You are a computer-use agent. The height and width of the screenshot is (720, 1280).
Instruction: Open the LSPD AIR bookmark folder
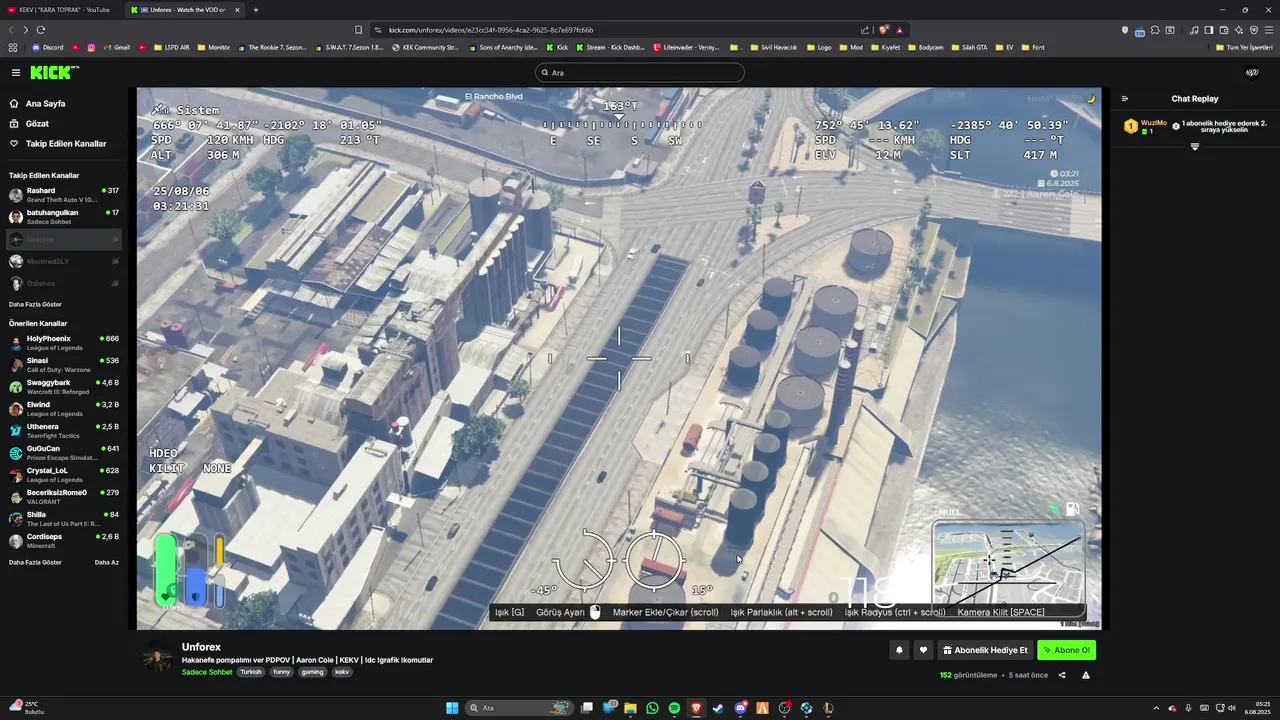pyautogui.click(x=171, y=47)
